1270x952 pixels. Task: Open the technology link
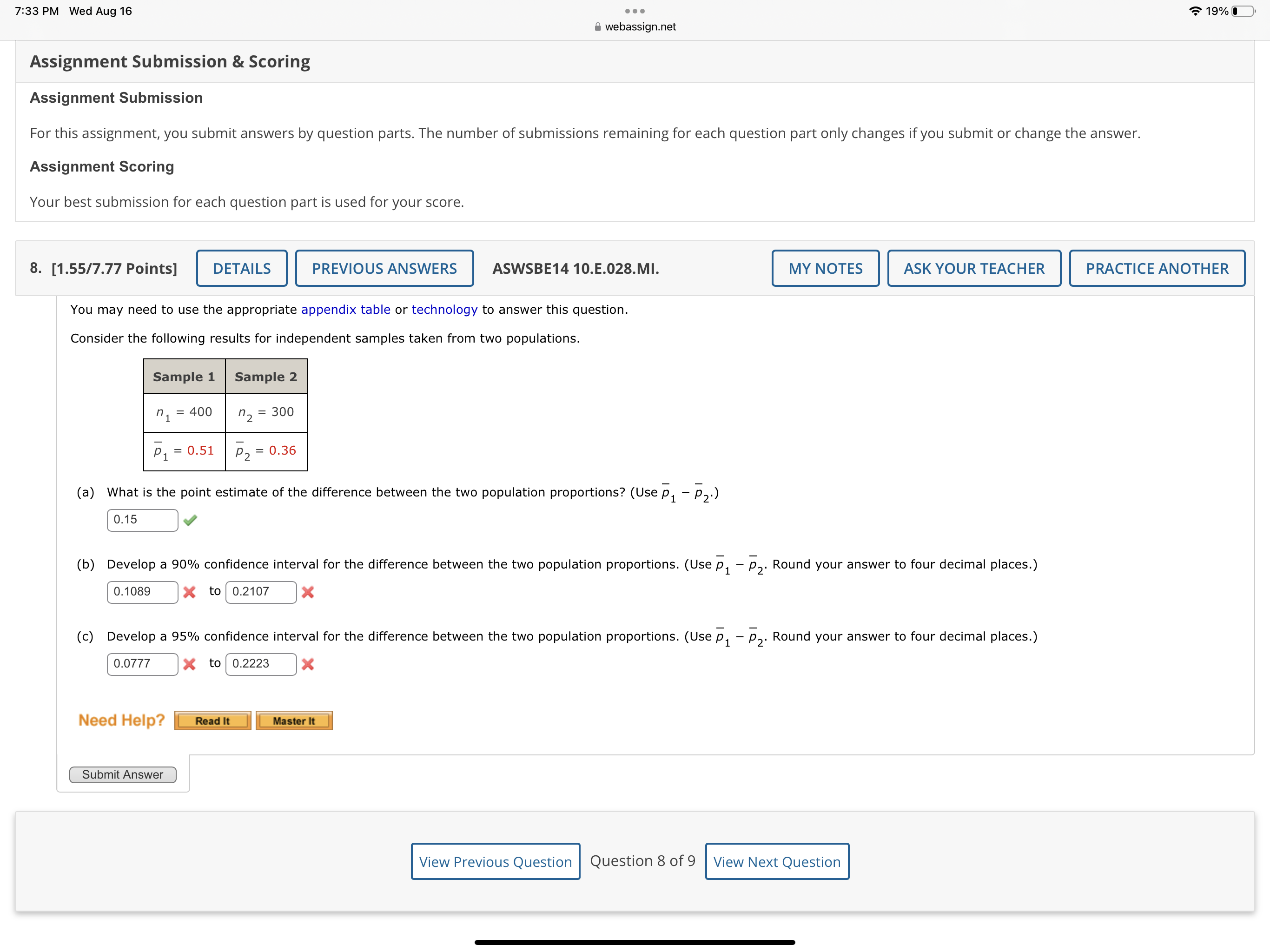[x=444, y=310]
